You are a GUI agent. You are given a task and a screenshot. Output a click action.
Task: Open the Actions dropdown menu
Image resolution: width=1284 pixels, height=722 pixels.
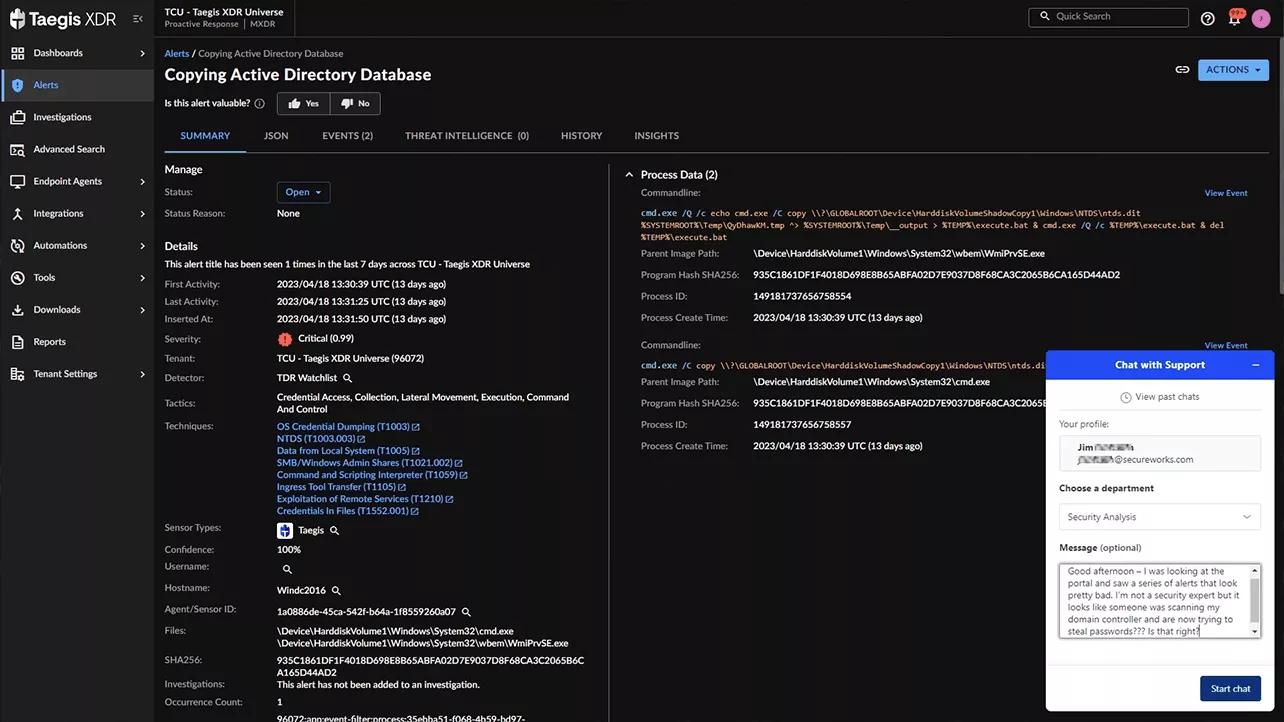[1233, 70]
